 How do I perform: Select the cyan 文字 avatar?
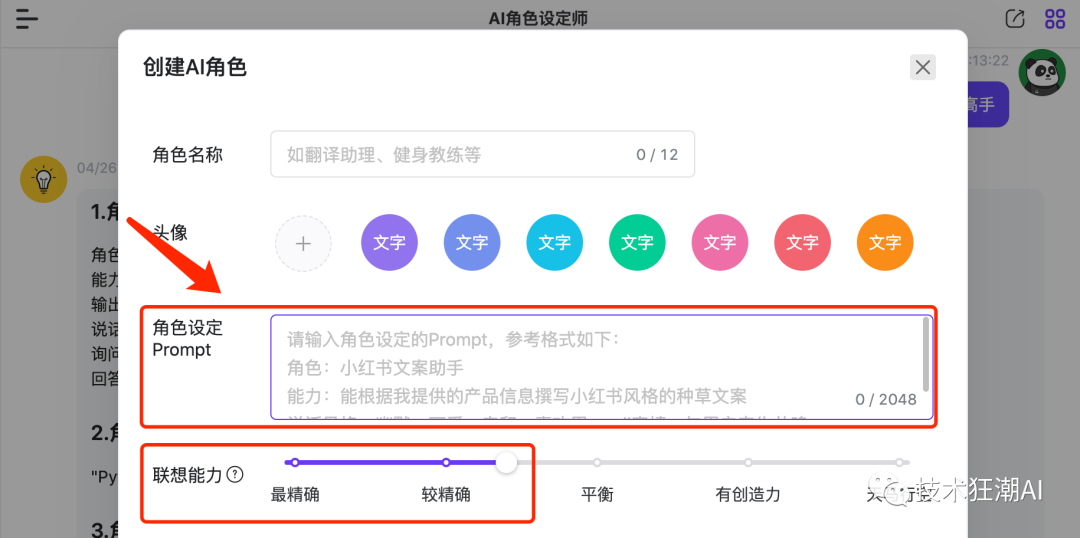554,242
